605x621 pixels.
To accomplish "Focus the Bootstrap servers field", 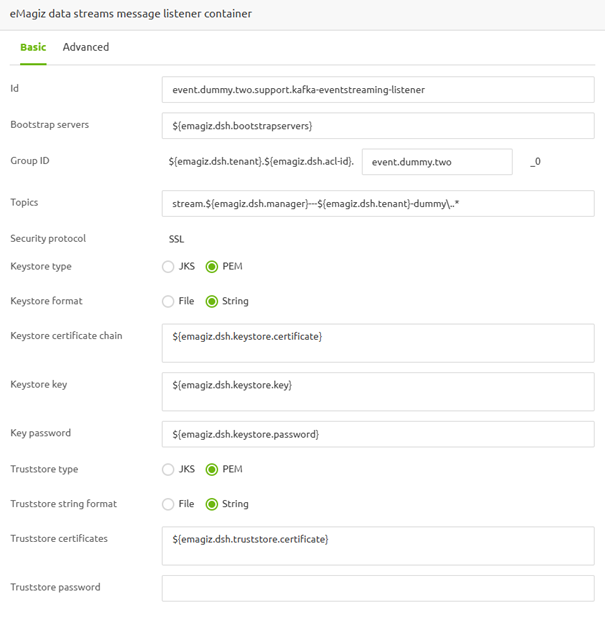I will 378,126.
